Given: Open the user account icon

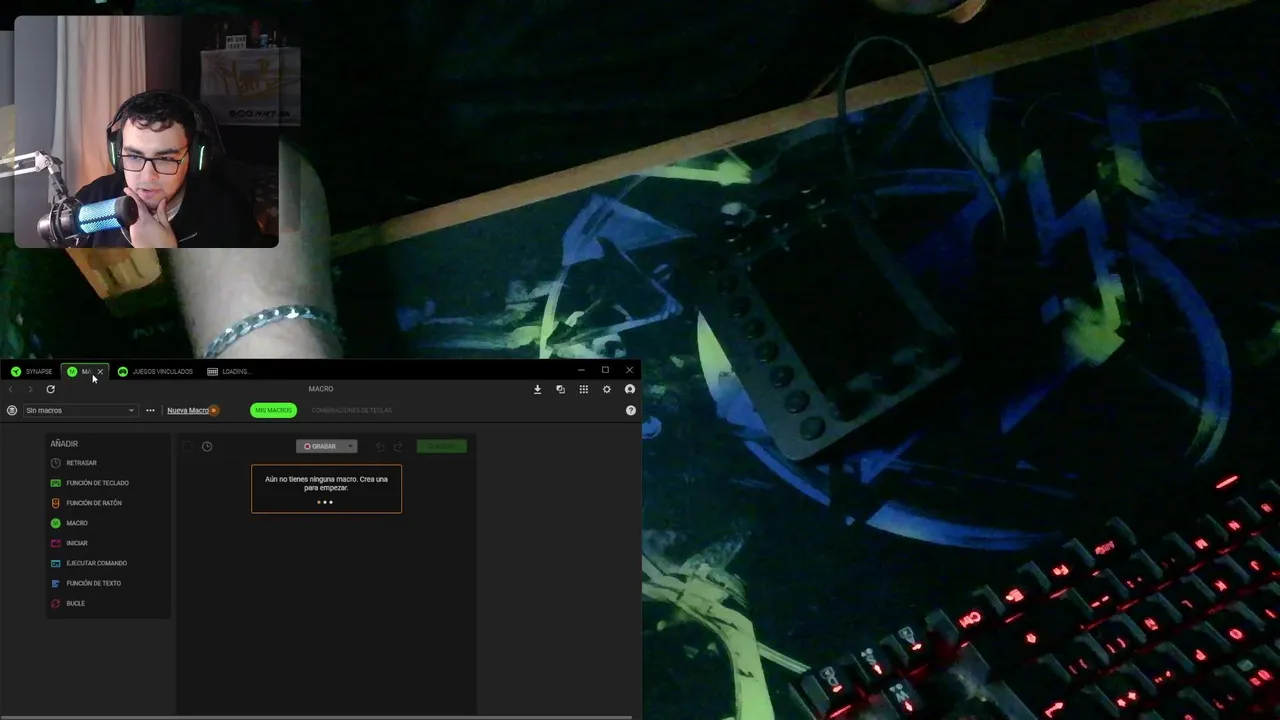Looking at the screenshot, I should point(630,389).
